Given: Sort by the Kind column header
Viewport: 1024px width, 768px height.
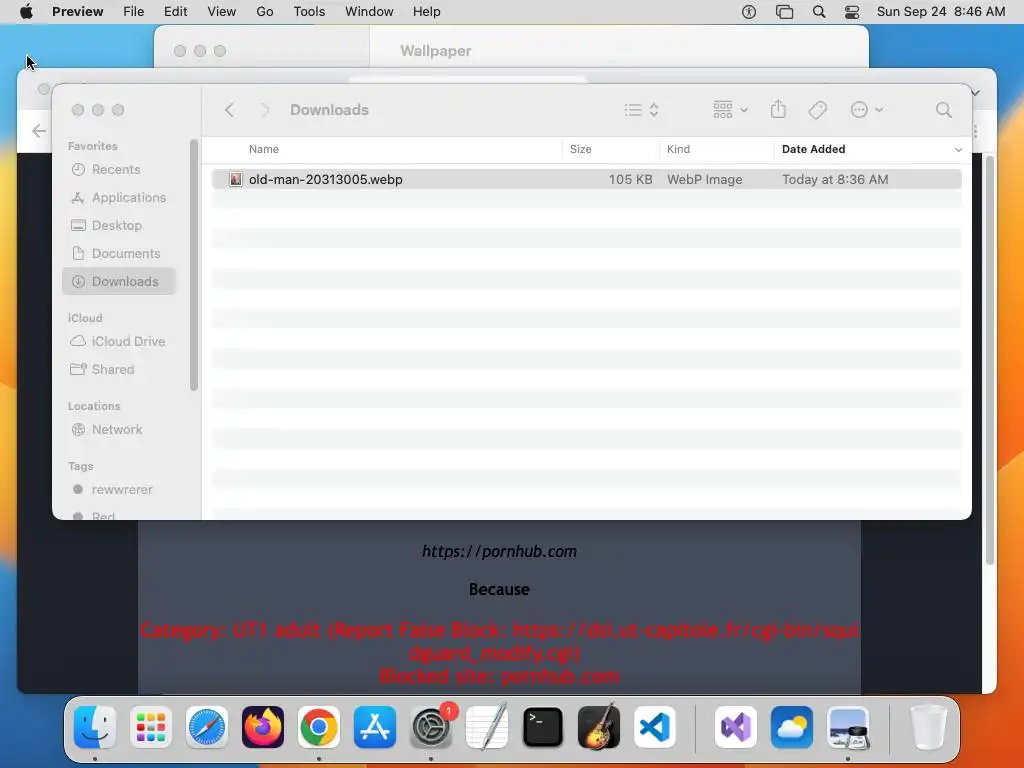Looking at the screenshot, I should [x=678, y=149].
